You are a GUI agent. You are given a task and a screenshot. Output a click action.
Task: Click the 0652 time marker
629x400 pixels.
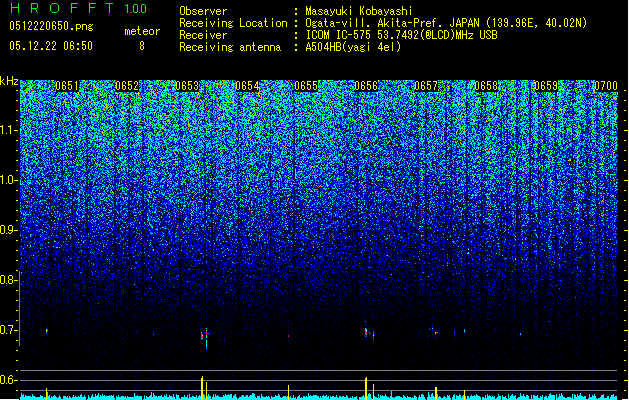coord(127,86)
